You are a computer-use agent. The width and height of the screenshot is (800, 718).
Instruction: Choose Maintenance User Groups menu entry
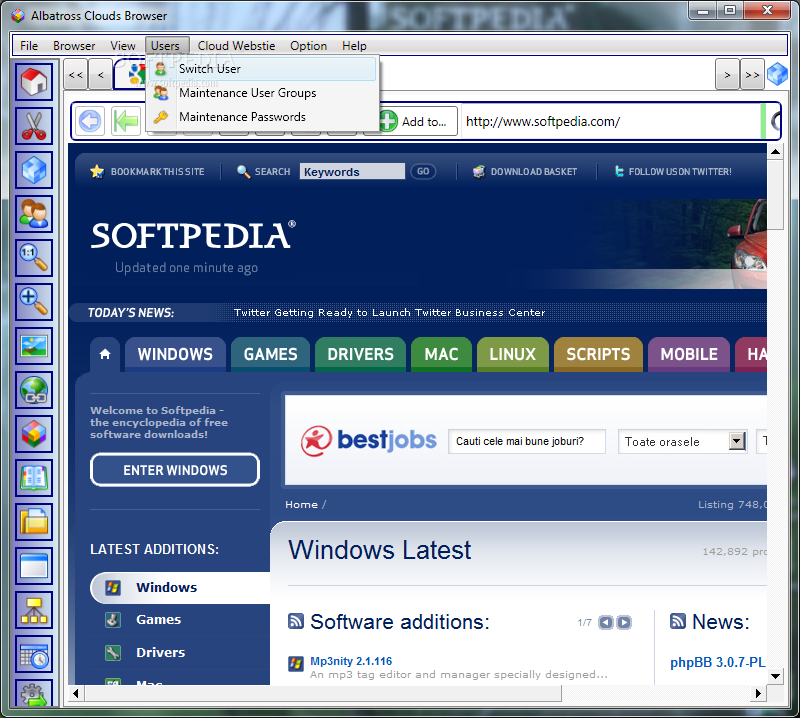[x=263, y=93]
